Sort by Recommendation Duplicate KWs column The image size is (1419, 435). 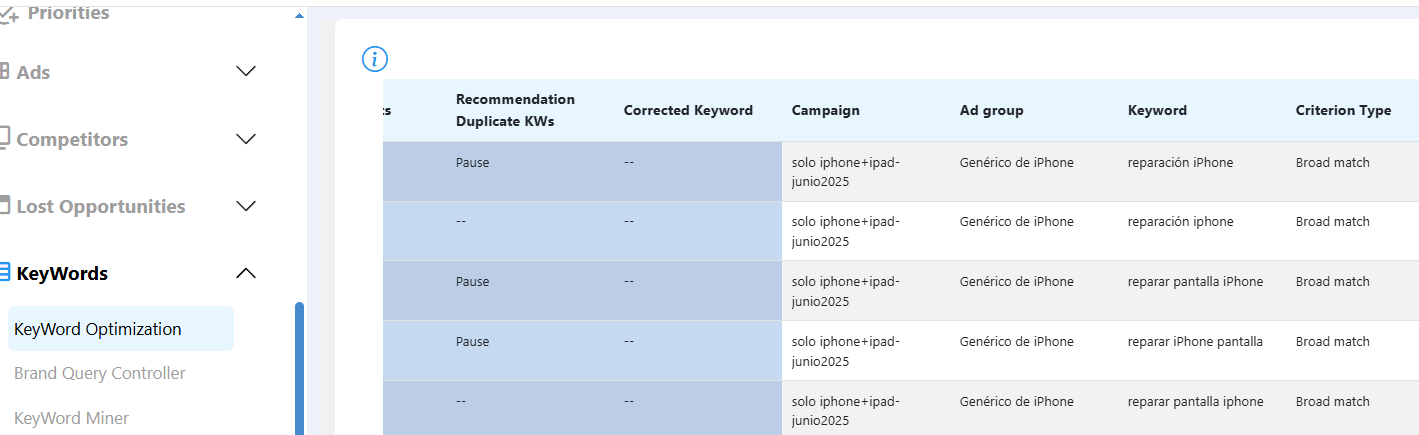(x=515, y=110)
